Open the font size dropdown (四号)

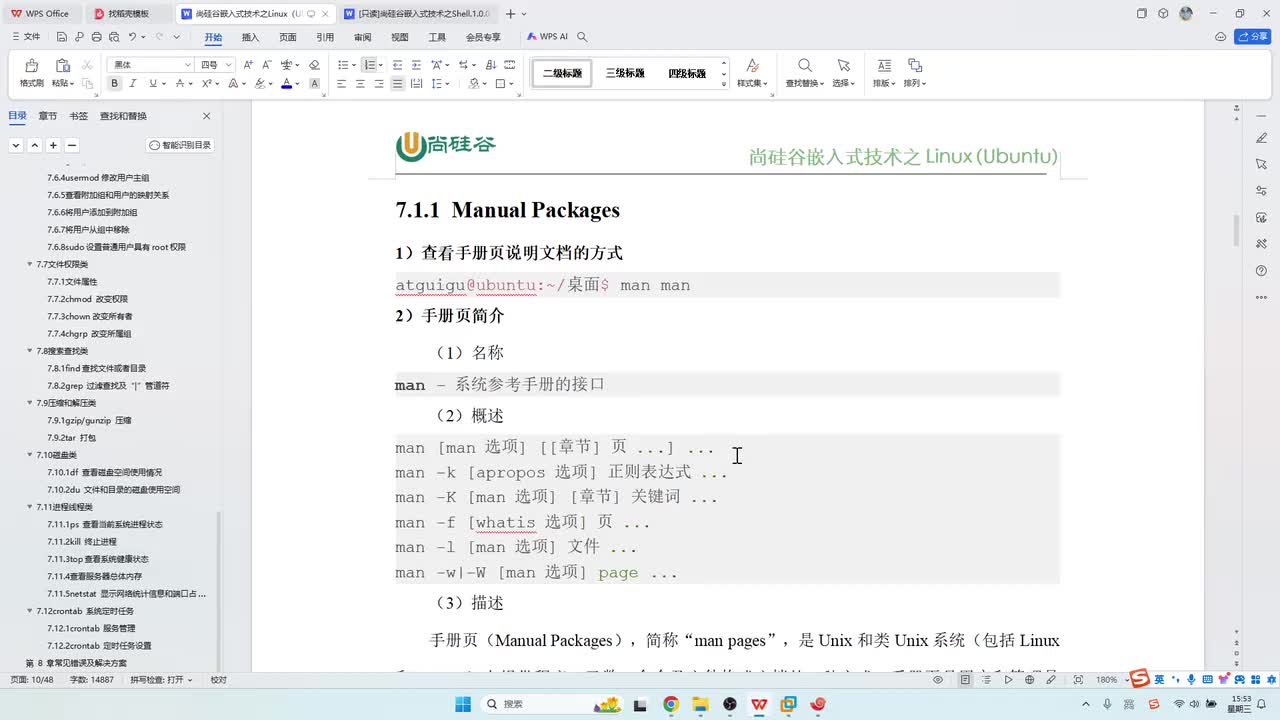tap(229, 65)
